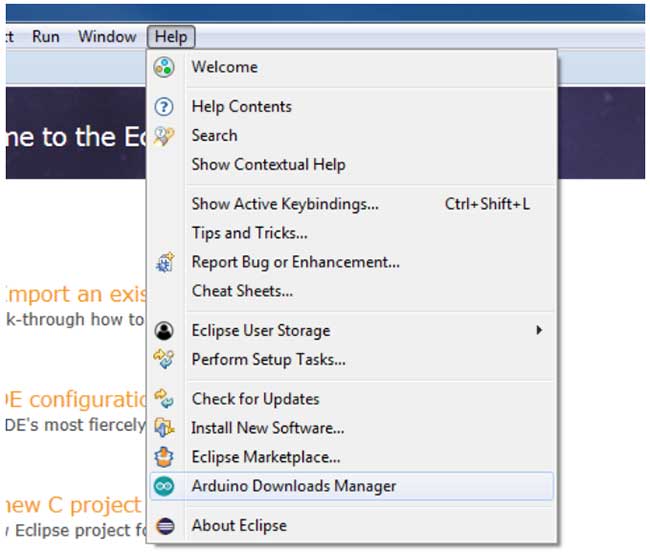
Task: Click the Report Bug or Enhancement icon
Action: click(165, 263)
